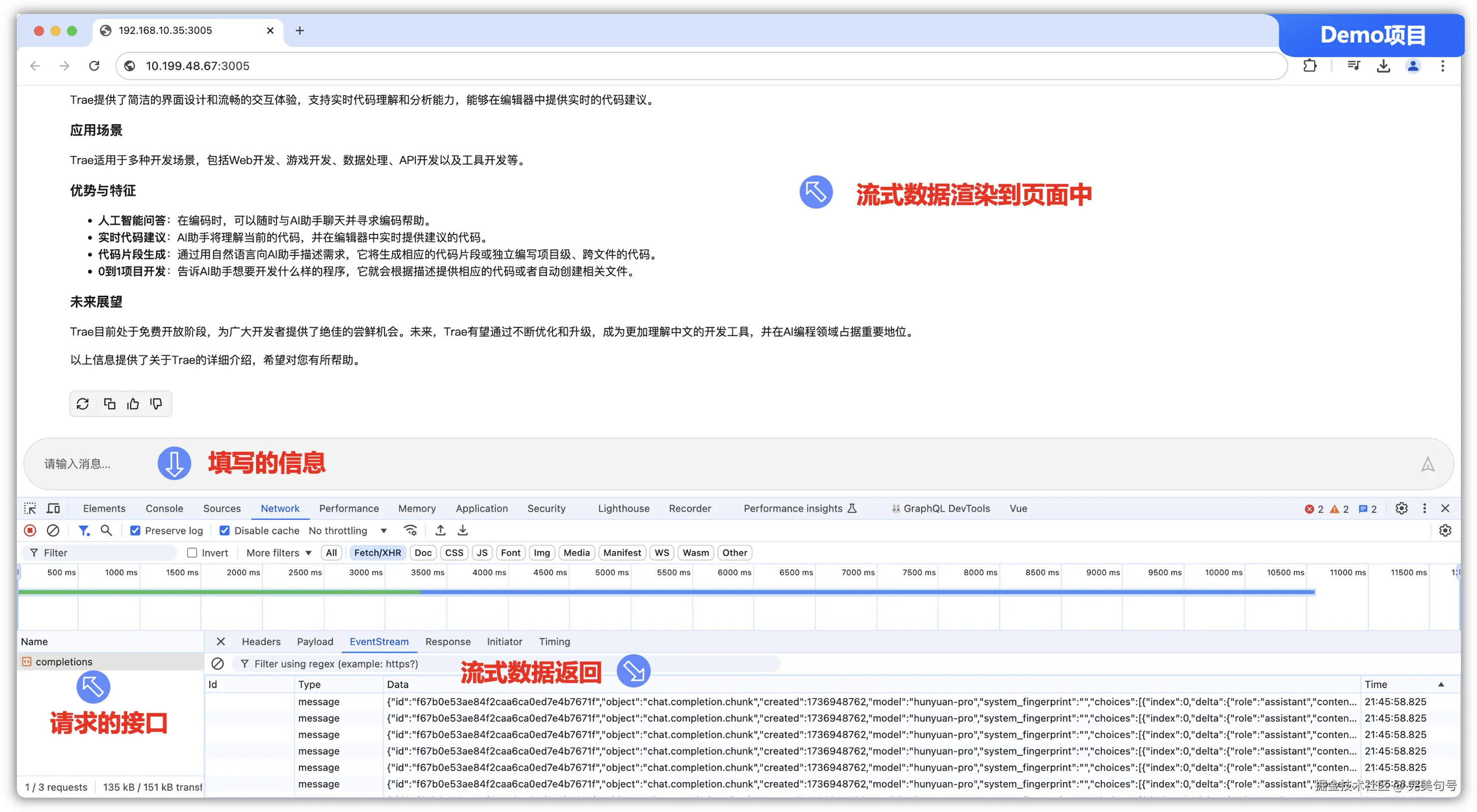The width and height of the screenshot is (1477, 812).
Task: Click the thumbs down icon
Action: click(x=156, y=404)
